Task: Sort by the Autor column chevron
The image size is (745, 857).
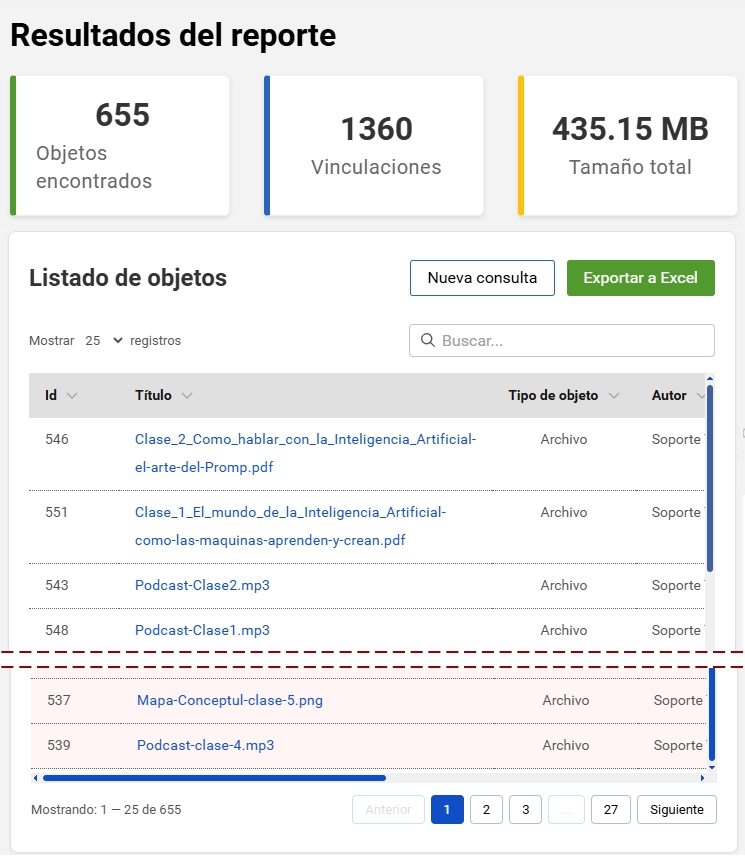Action: pos(701,396)
